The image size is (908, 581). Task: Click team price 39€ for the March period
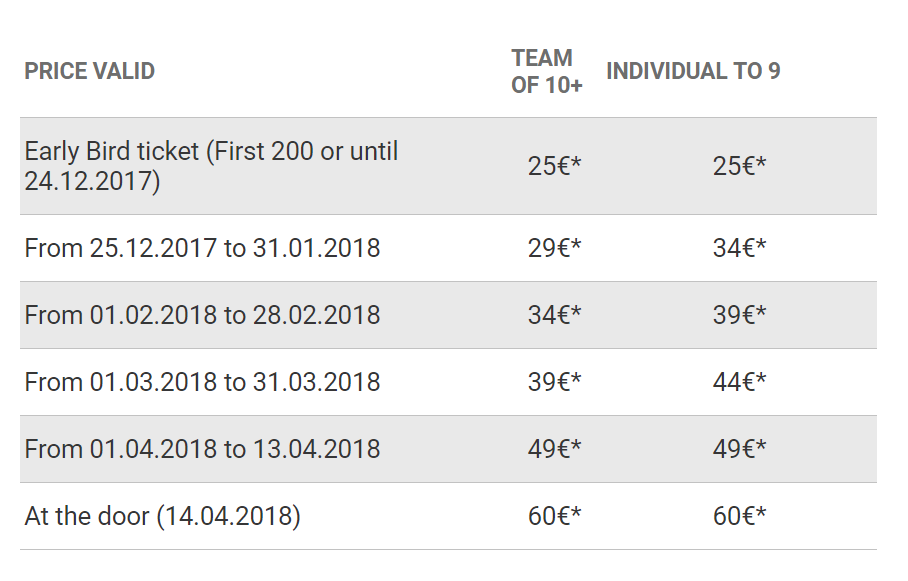point(554,382)
